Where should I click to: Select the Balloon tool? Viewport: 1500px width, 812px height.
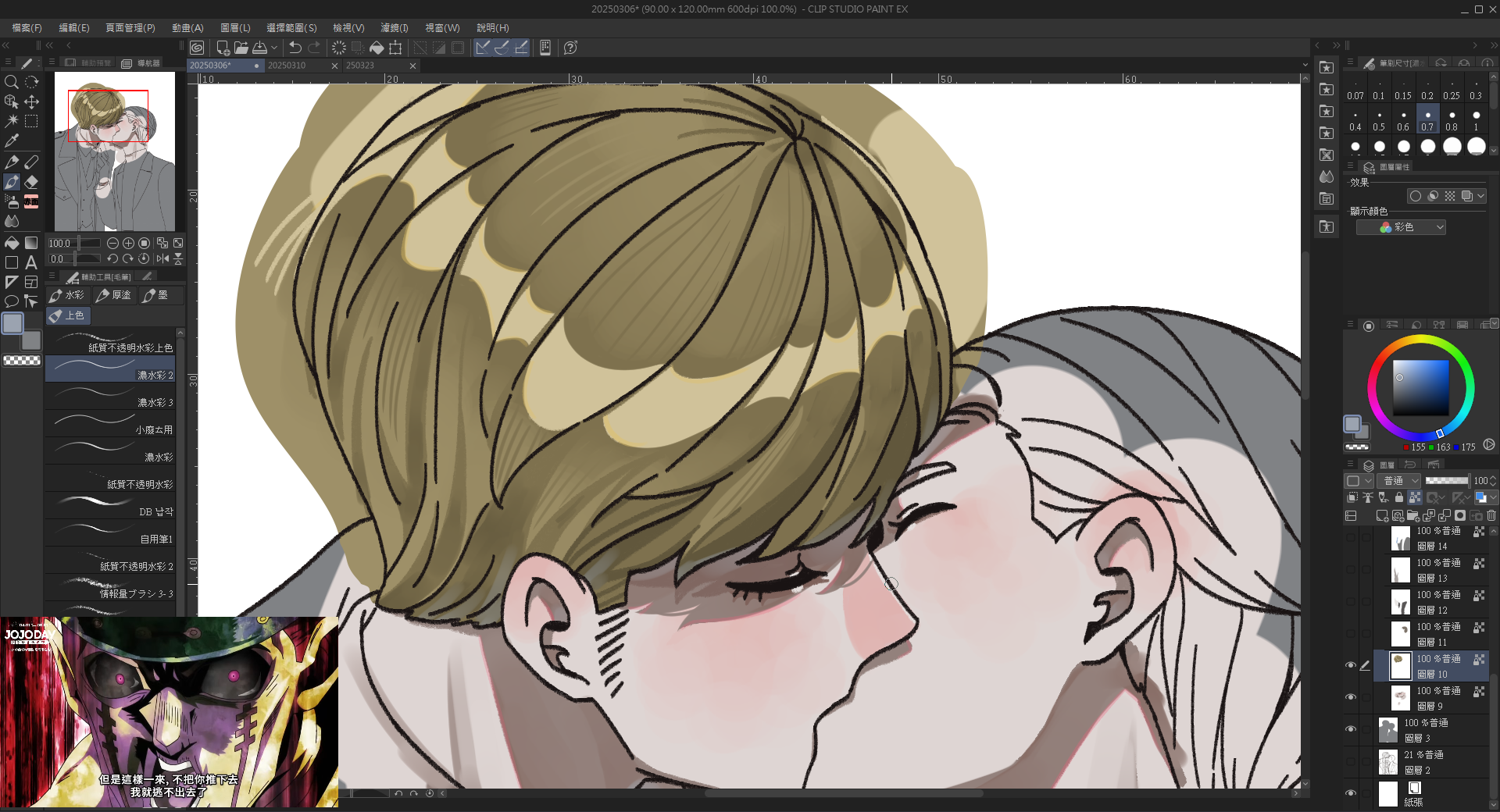12,301
